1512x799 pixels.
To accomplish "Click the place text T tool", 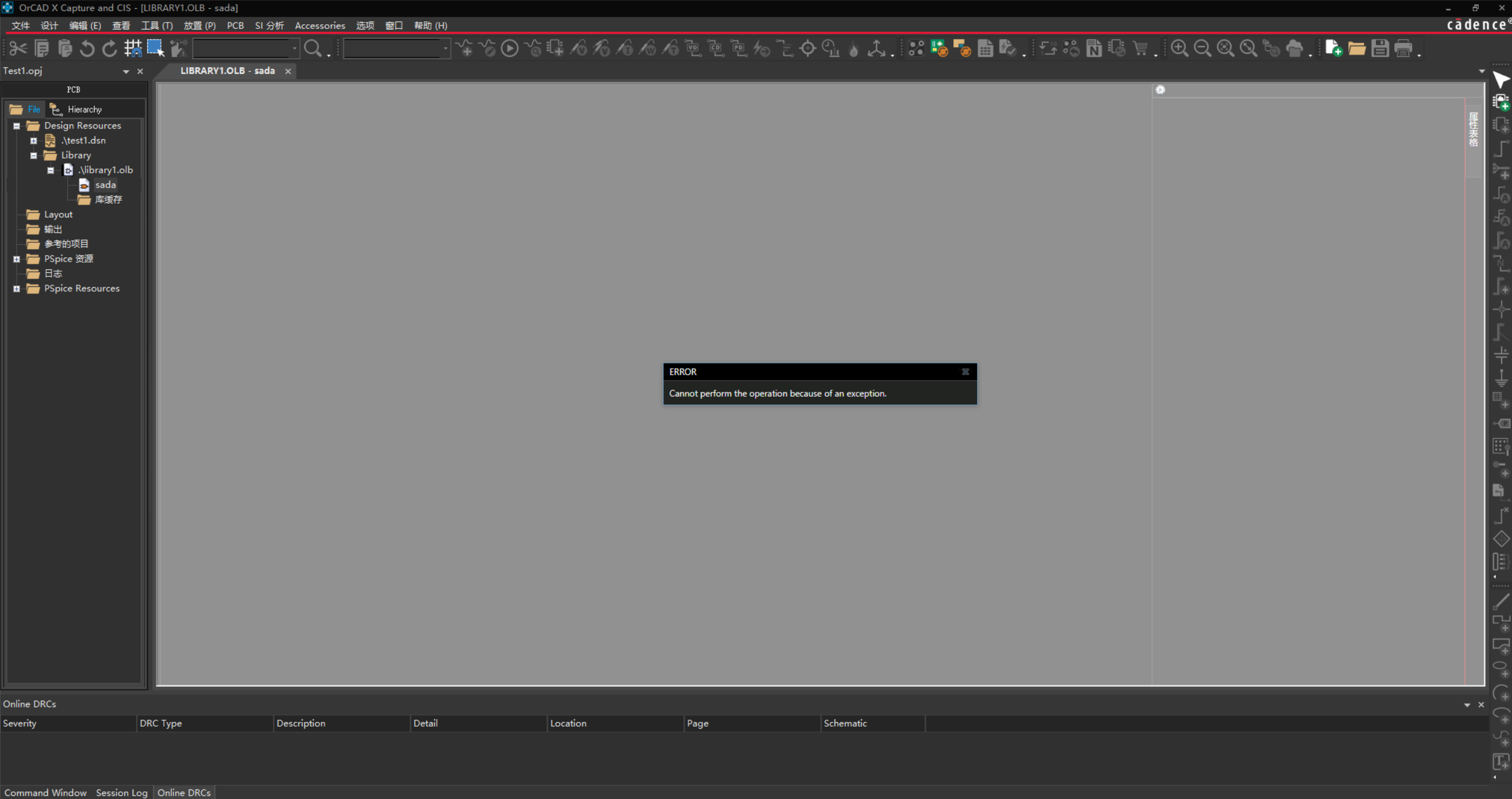I will 1501,761.
